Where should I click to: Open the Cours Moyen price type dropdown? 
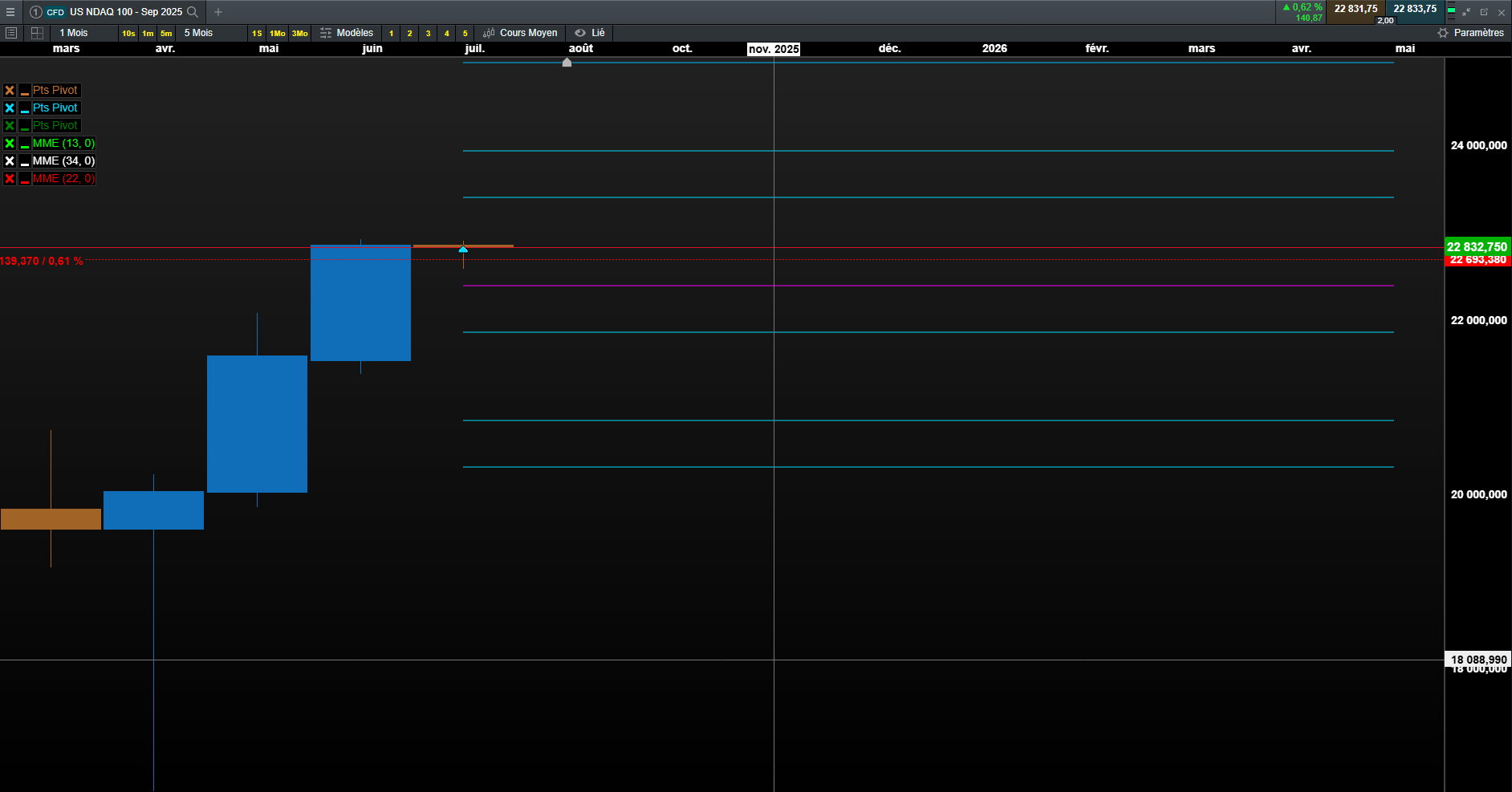click(520, 33)
